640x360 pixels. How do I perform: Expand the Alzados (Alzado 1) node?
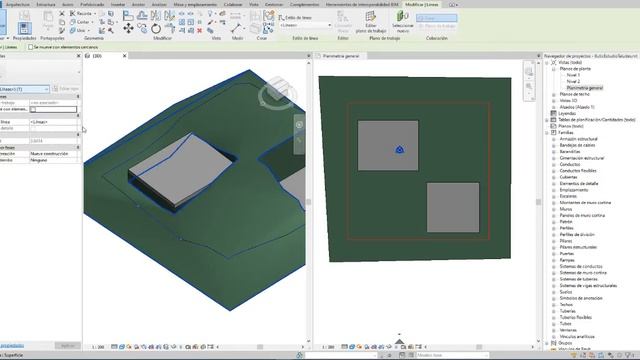pyautogui.click(x=554, y=107)
